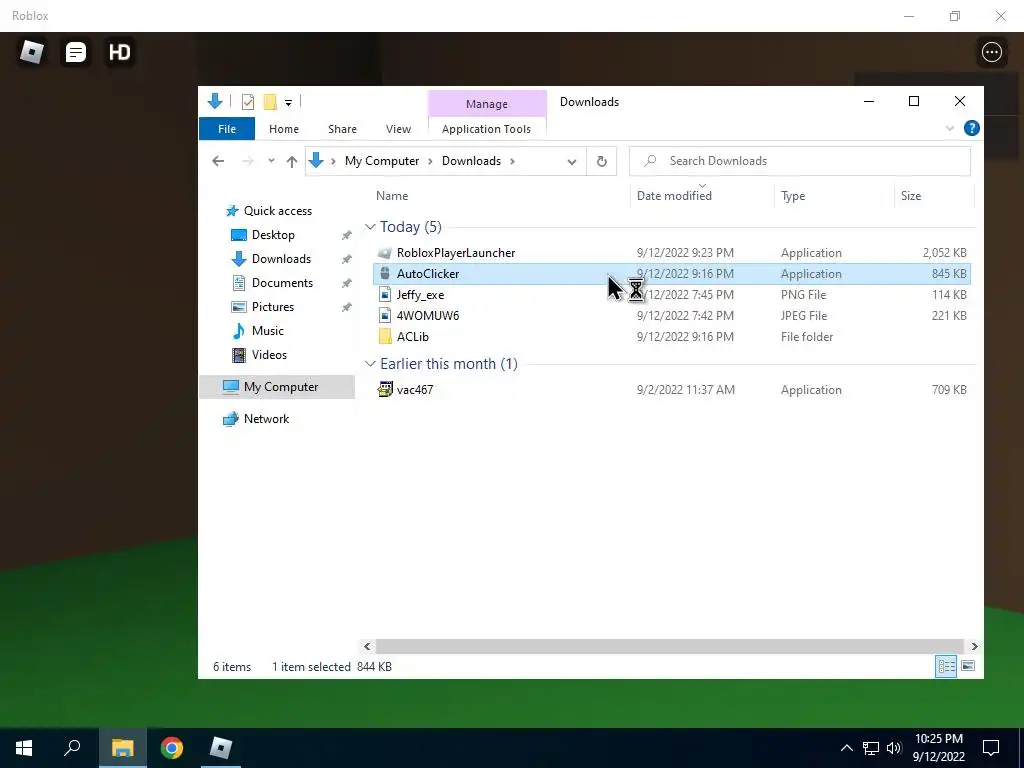Screen dimensions: 1024x768
Task: Open the taskbar search icon
Action: tap(72, 748)
